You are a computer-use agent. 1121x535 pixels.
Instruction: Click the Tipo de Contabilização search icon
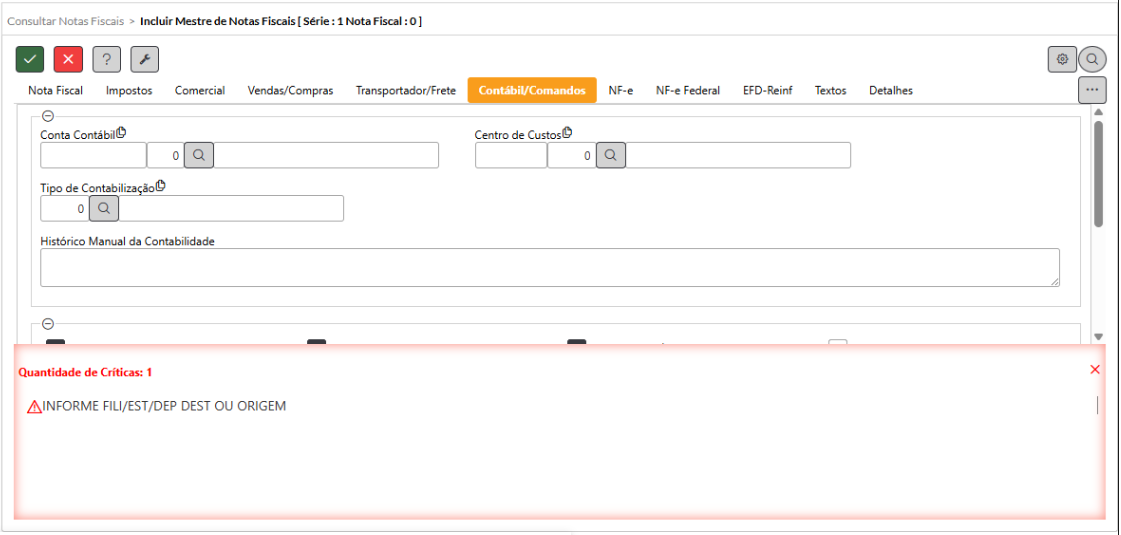[x=104, y=208]
